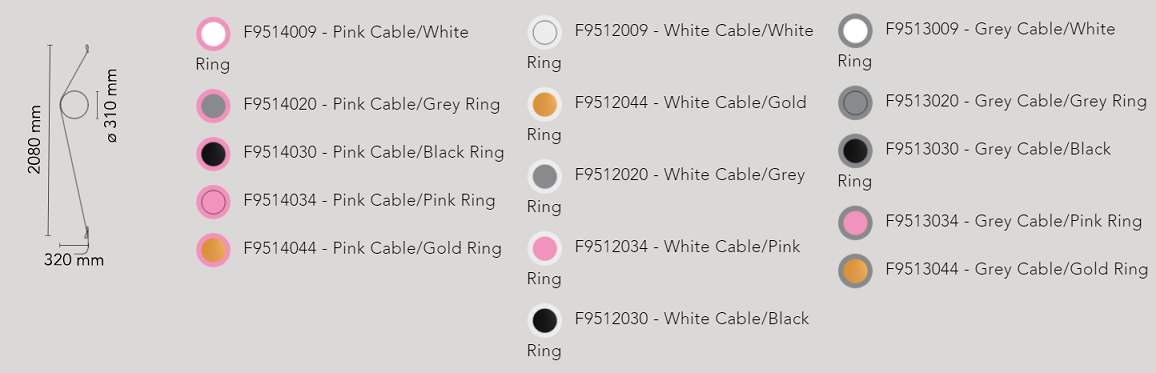Select the Pink Cable/White Ring swatch
This screenshot has width=1156, height=373.
pyautogui.click(x=213, y=34)
